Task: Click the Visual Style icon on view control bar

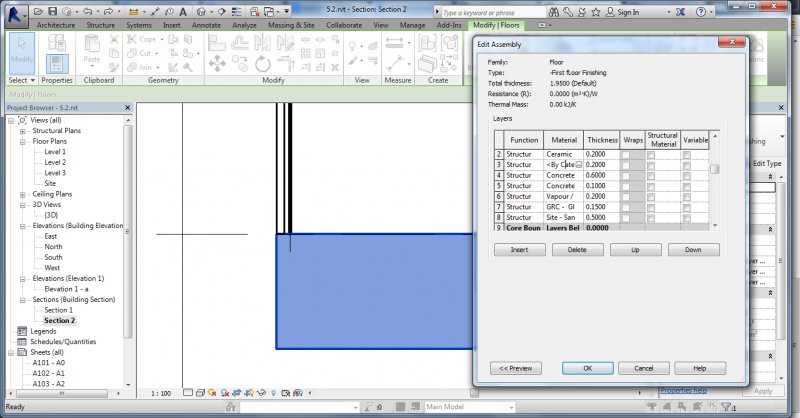Action: pos(200,393)
